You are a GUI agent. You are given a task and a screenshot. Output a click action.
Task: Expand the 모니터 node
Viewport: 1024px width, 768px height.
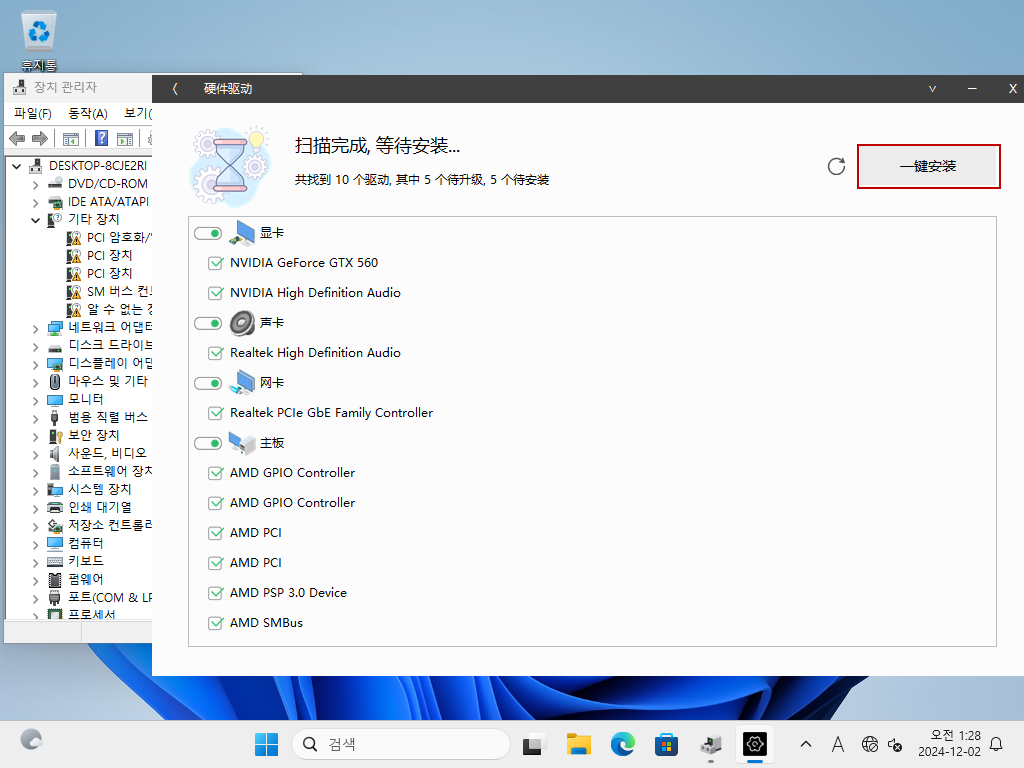35,400
